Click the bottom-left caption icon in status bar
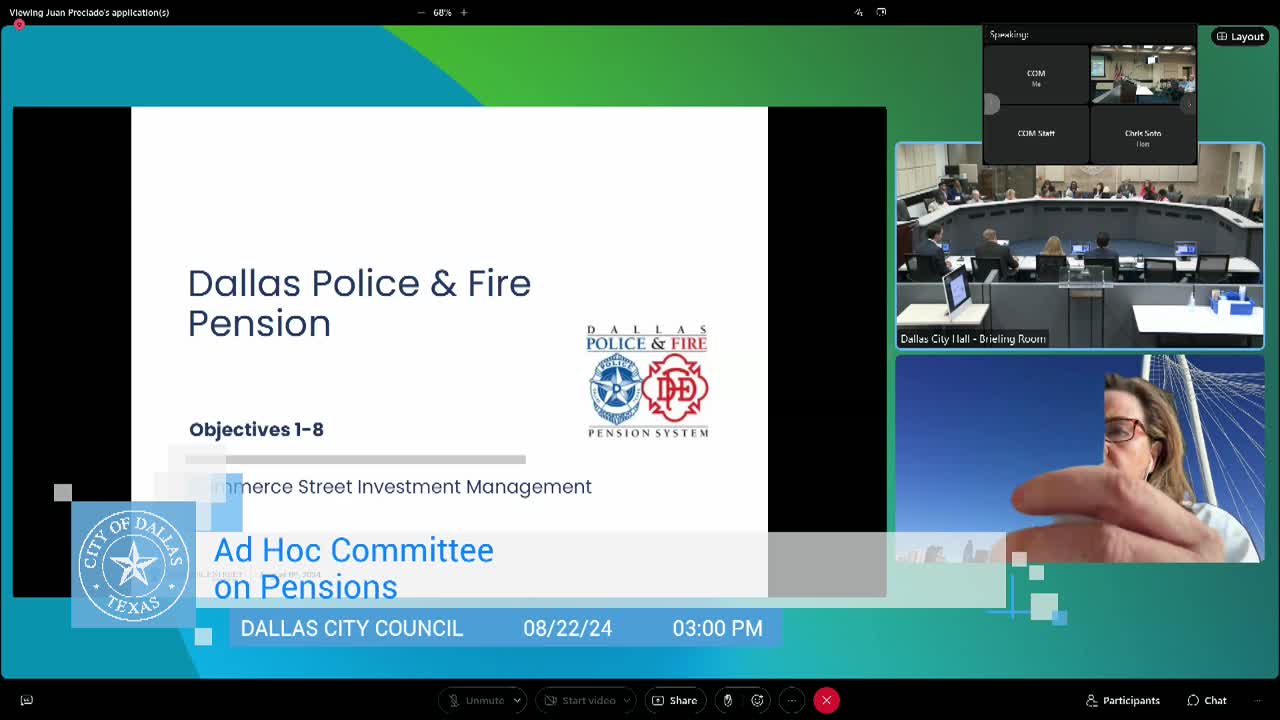Image resolution: width=1280 pixels, height=720 pixels. click(27, 700)
